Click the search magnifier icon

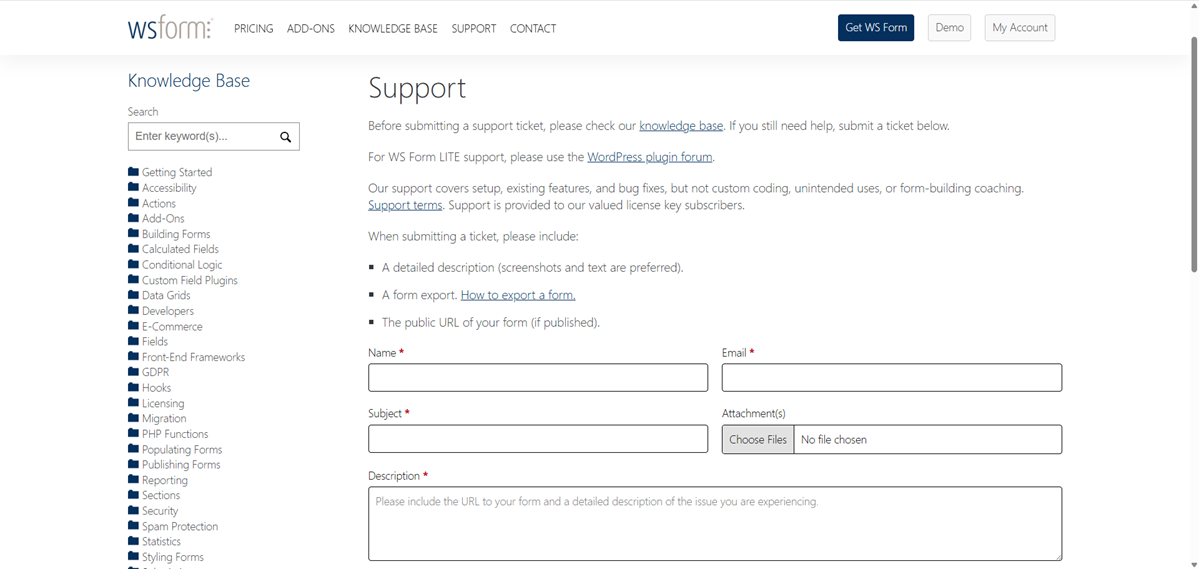[x=285, y=137]
